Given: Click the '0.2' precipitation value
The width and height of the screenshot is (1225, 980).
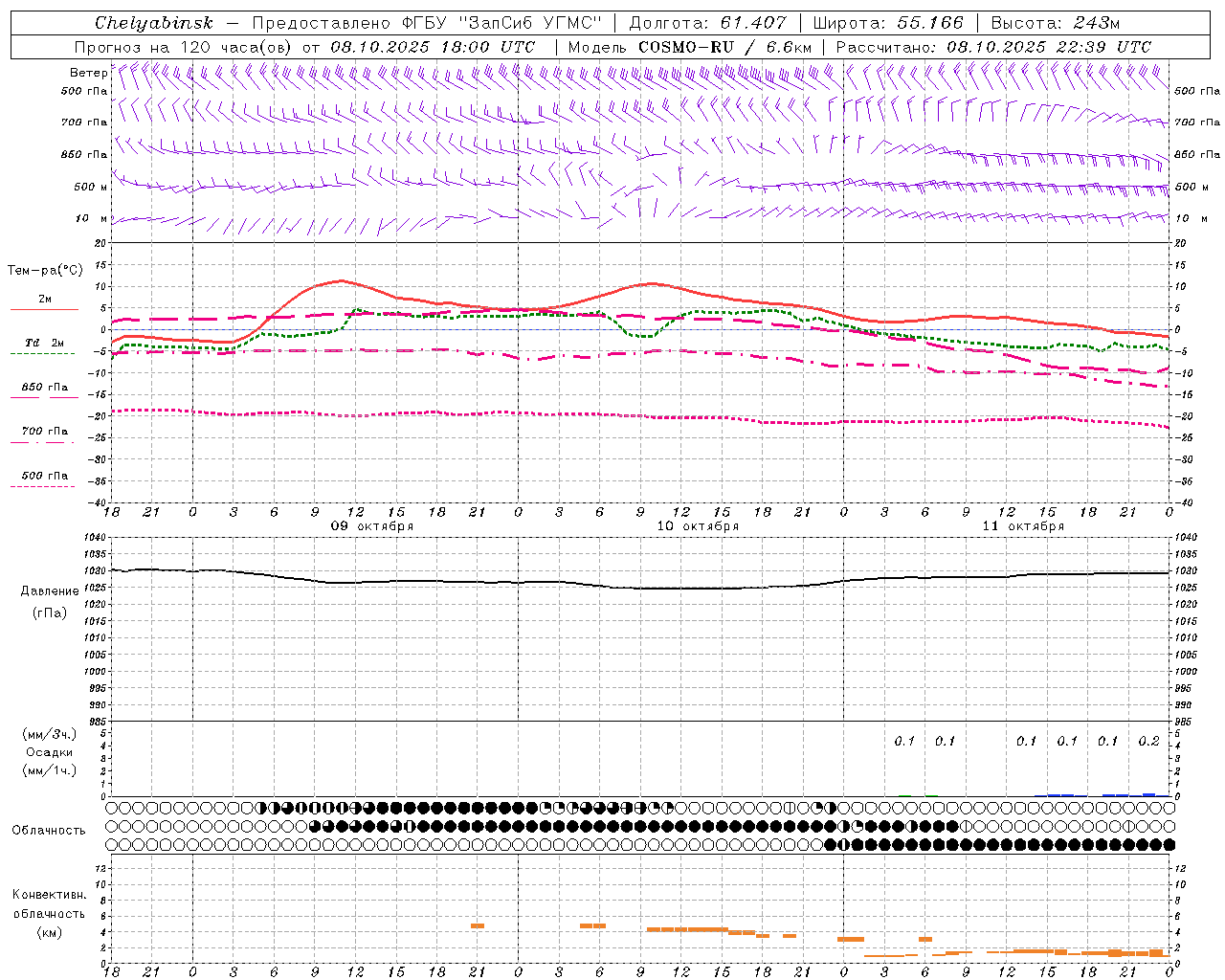Looking at the screenshot, I should click(1148, 742).
